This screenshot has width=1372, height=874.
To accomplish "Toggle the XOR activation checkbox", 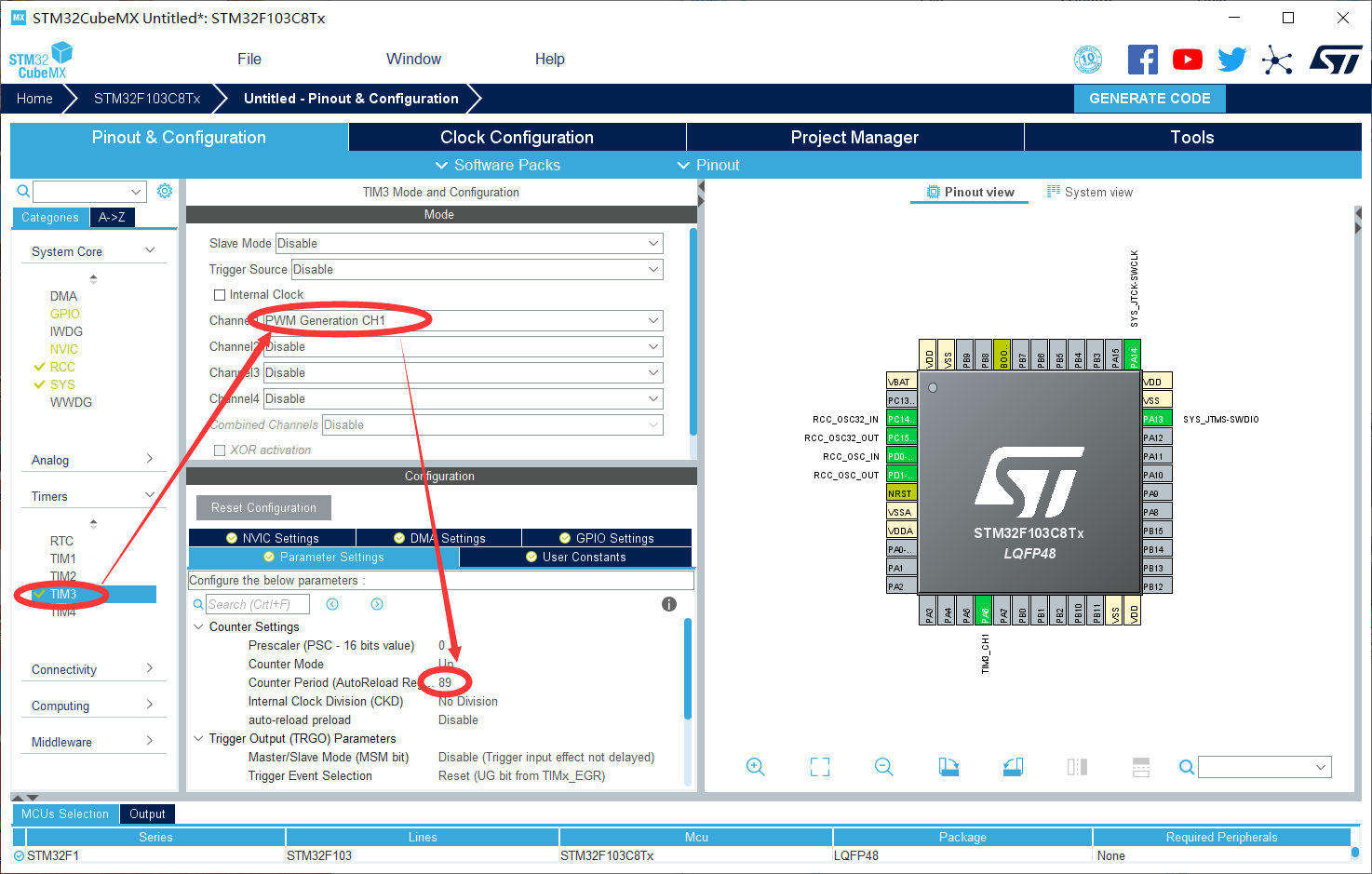I will point(220,450).
